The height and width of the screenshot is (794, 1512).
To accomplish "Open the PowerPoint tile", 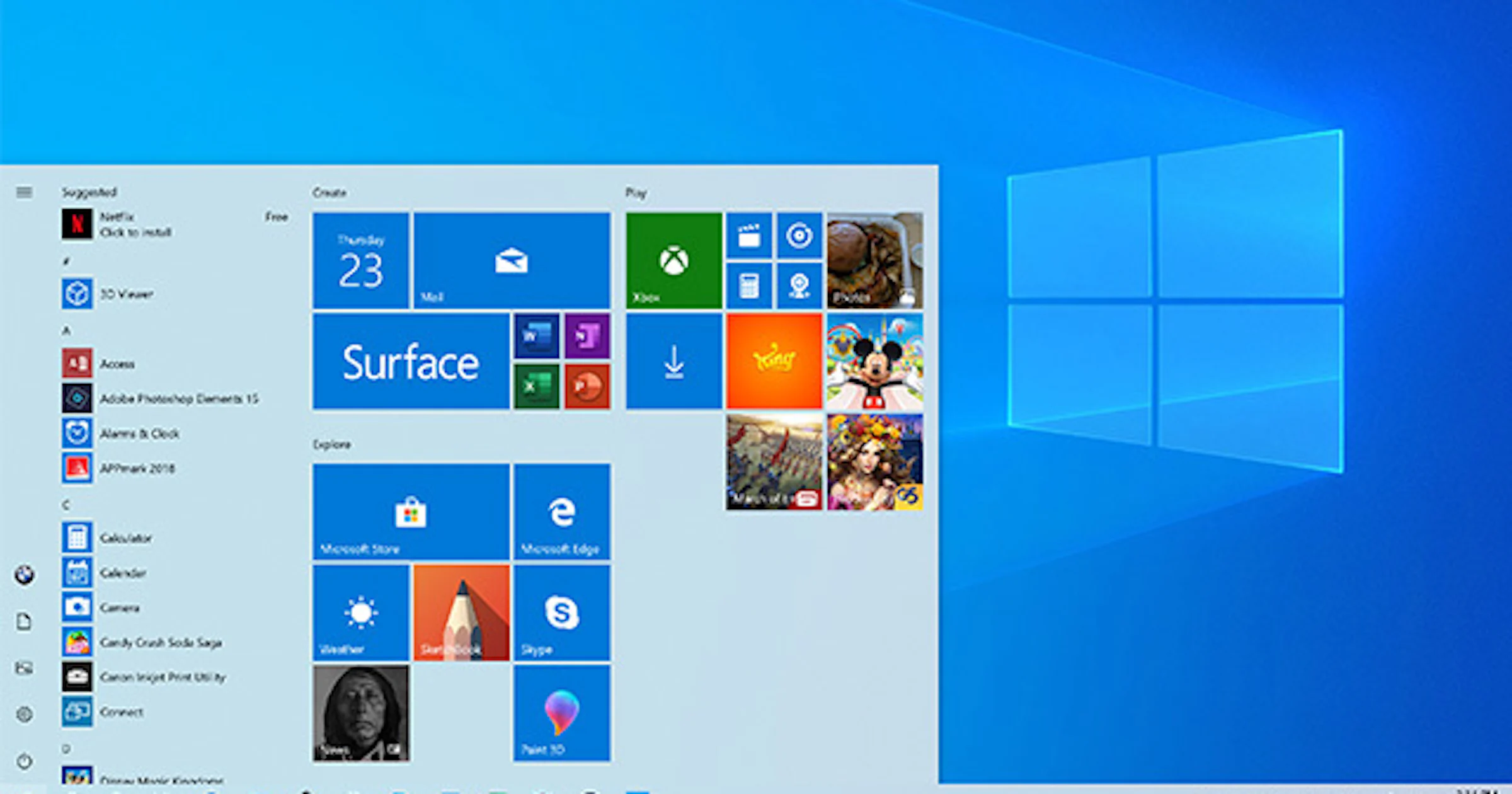I will 587,386.
